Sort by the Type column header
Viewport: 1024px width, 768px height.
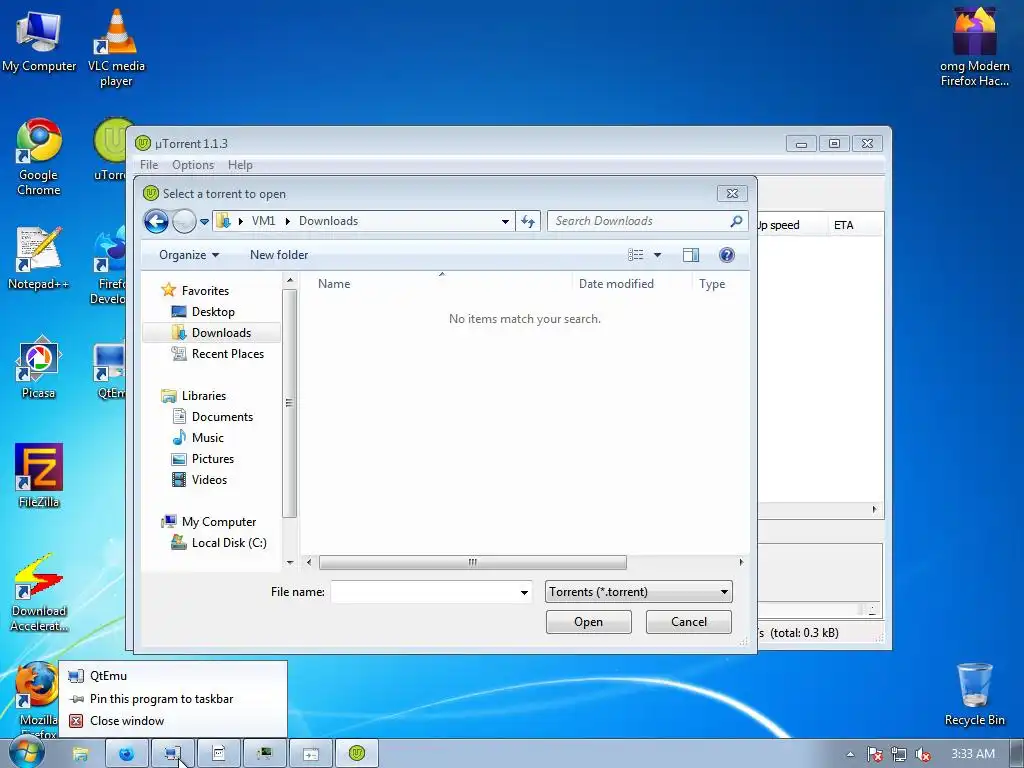pyautogui.click(x=720, y=283)
